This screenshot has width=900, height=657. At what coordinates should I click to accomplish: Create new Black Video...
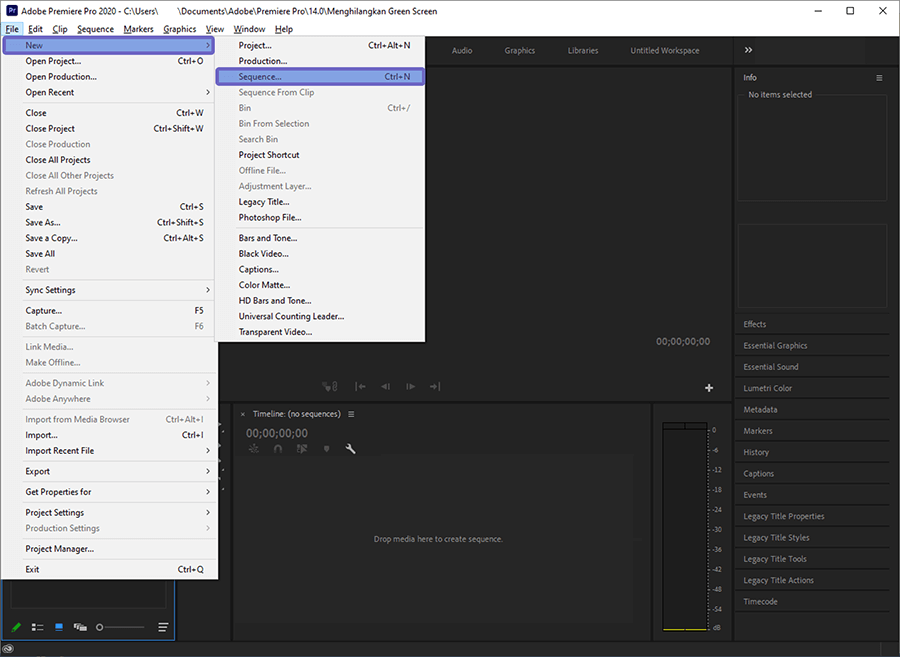coord(320,254)
